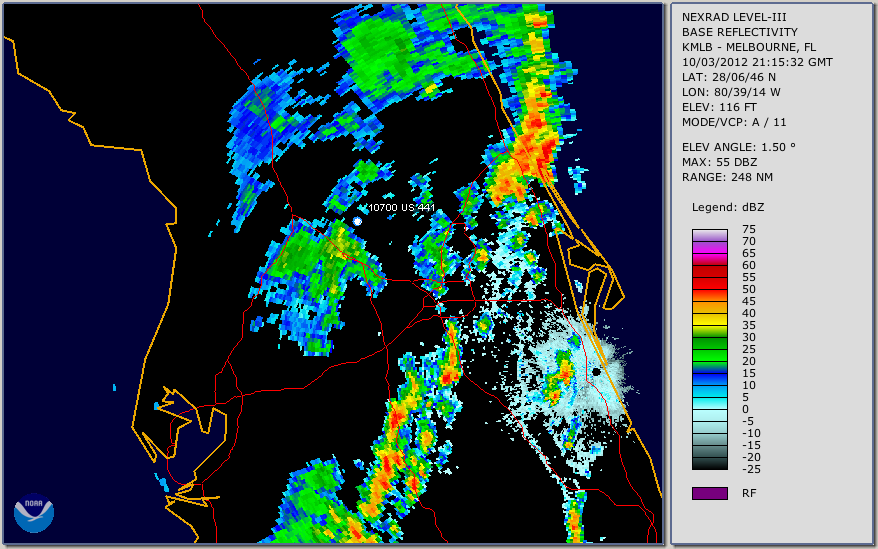Click the '0' legend scale value
The image size is (878, 549).
[745, 409]
